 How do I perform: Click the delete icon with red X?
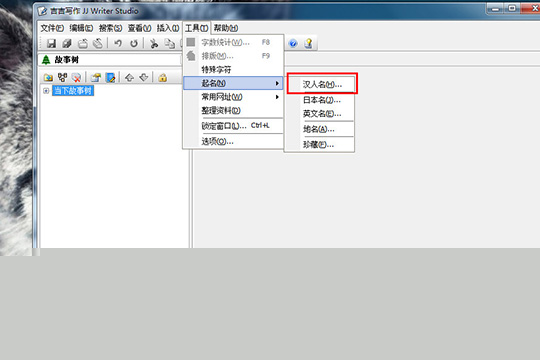click(x=76, y=78)
